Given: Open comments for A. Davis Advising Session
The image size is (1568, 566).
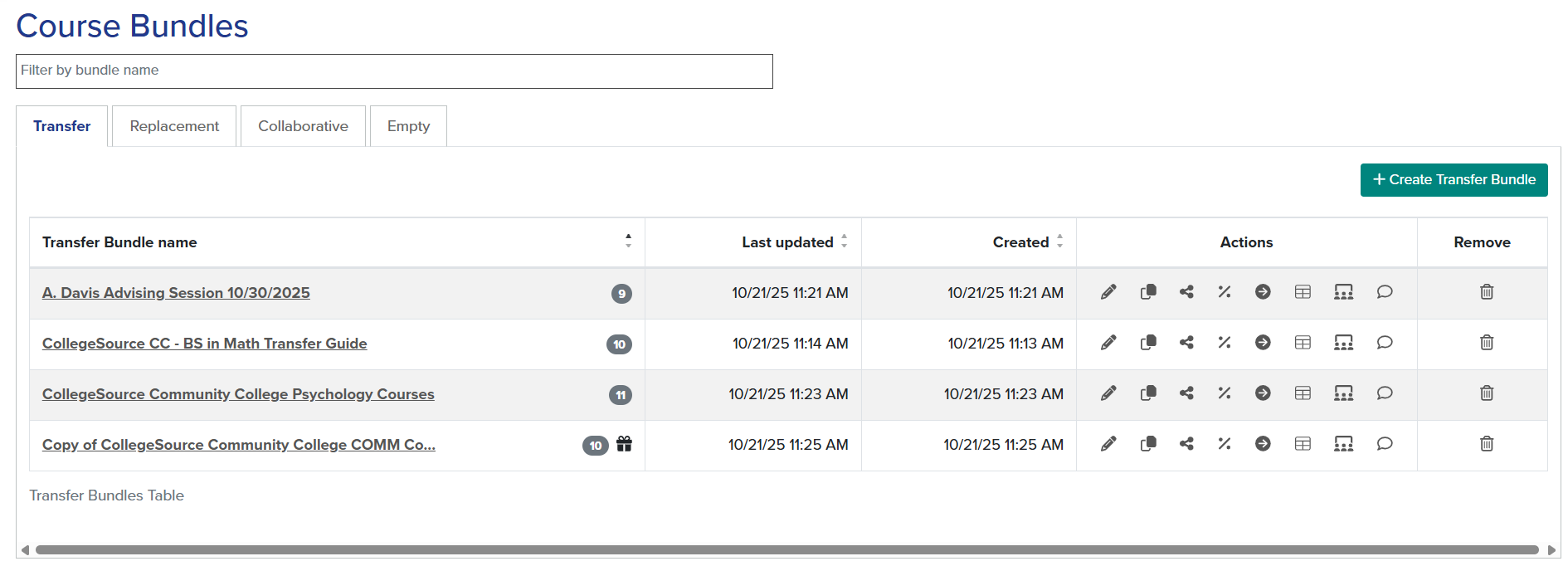Looking at the screenshot, I should [x=1385, y=292].
